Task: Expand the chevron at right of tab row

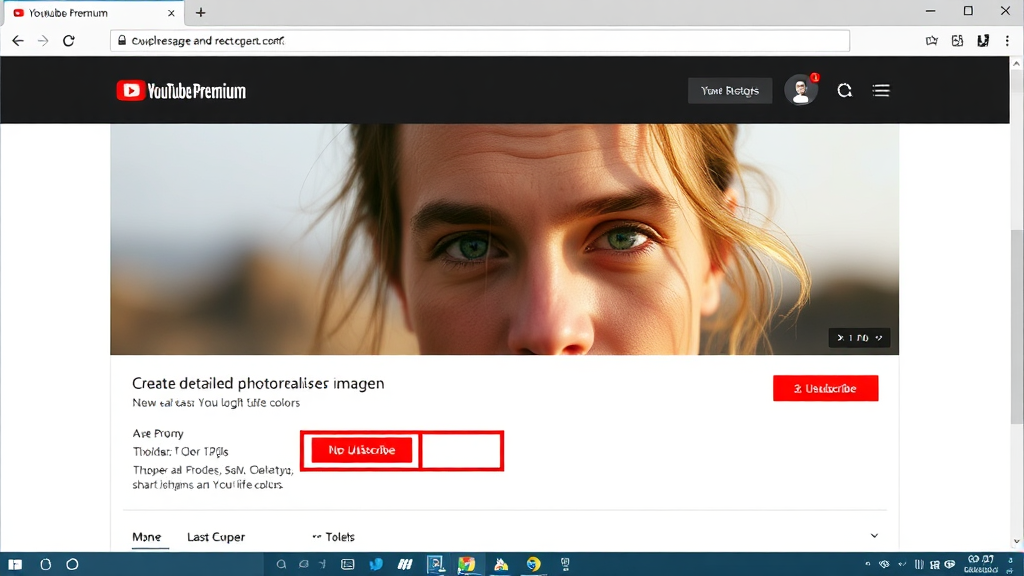Action: click(x=874, y=536)
